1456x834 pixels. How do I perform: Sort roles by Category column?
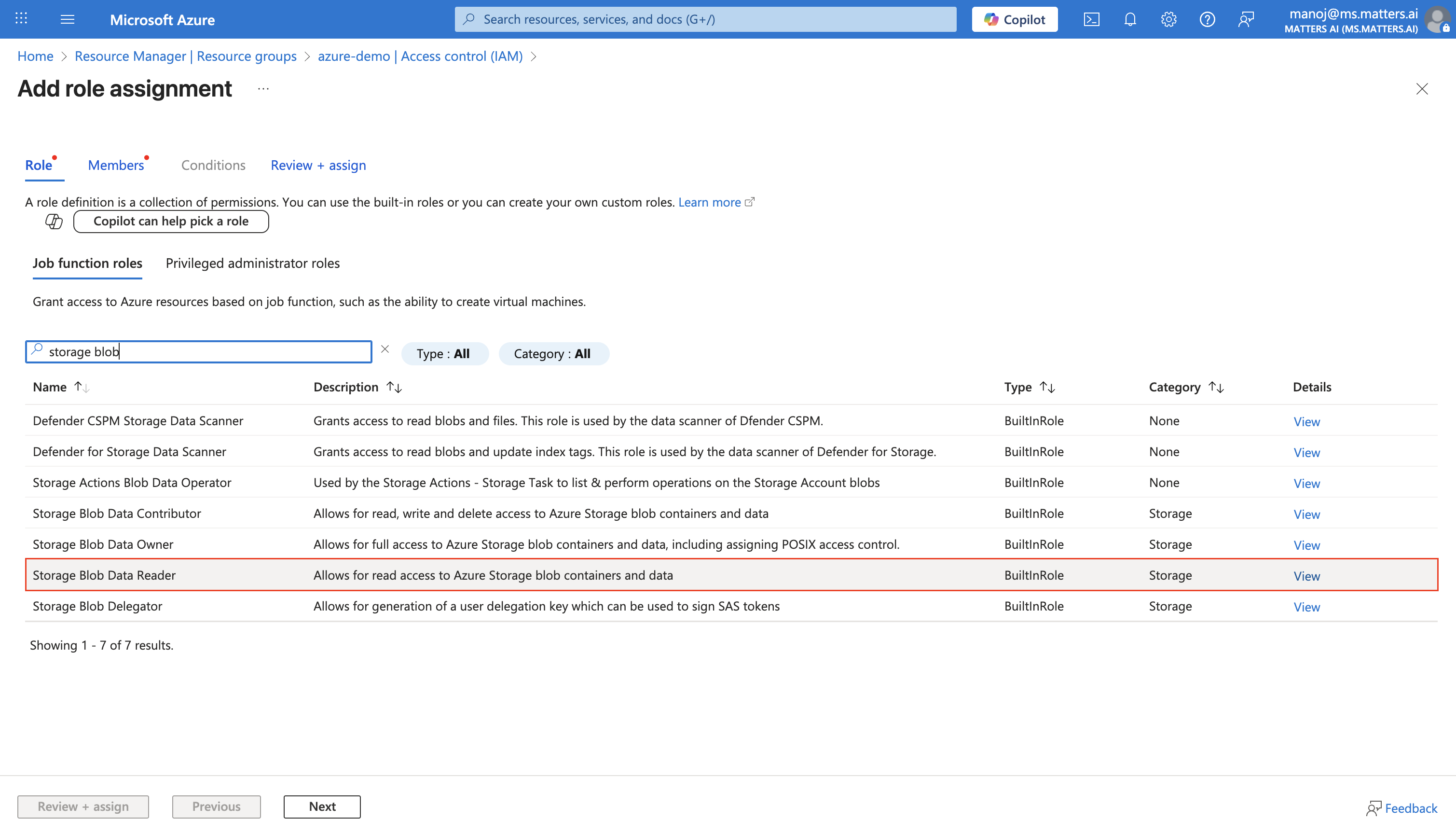coord(1216,387)
